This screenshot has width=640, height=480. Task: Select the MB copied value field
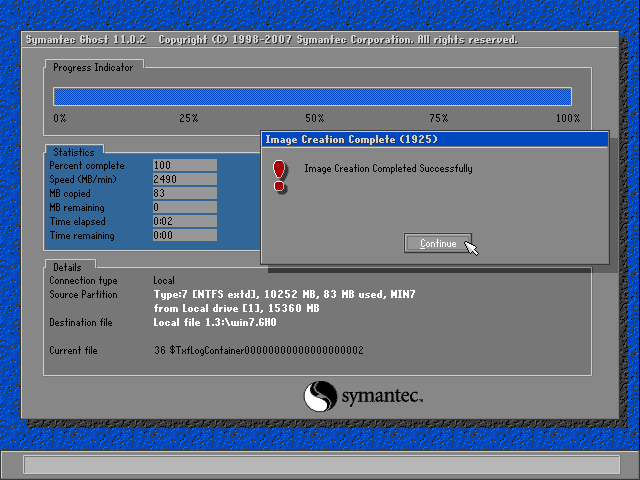[x=184, y=193]
